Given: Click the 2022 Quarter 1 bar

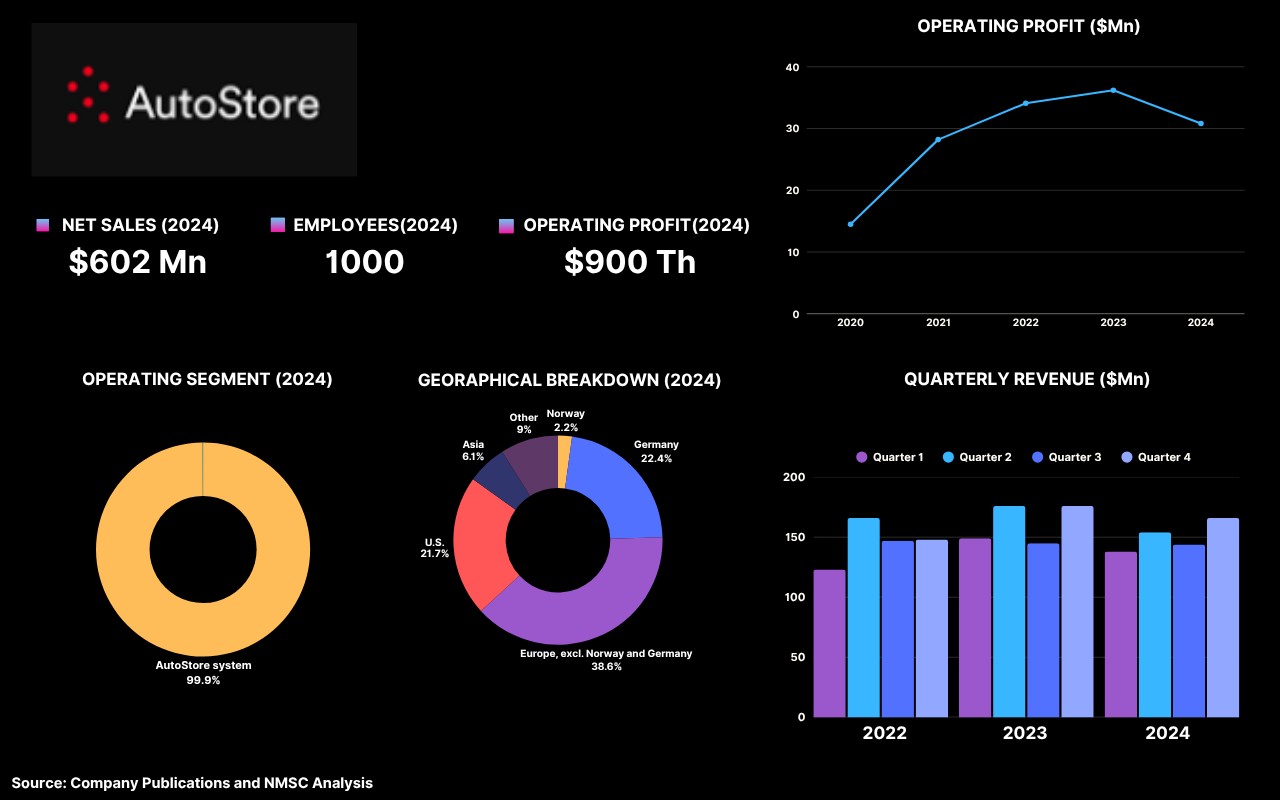Looking at the screenshot, I should coord(829,643).
